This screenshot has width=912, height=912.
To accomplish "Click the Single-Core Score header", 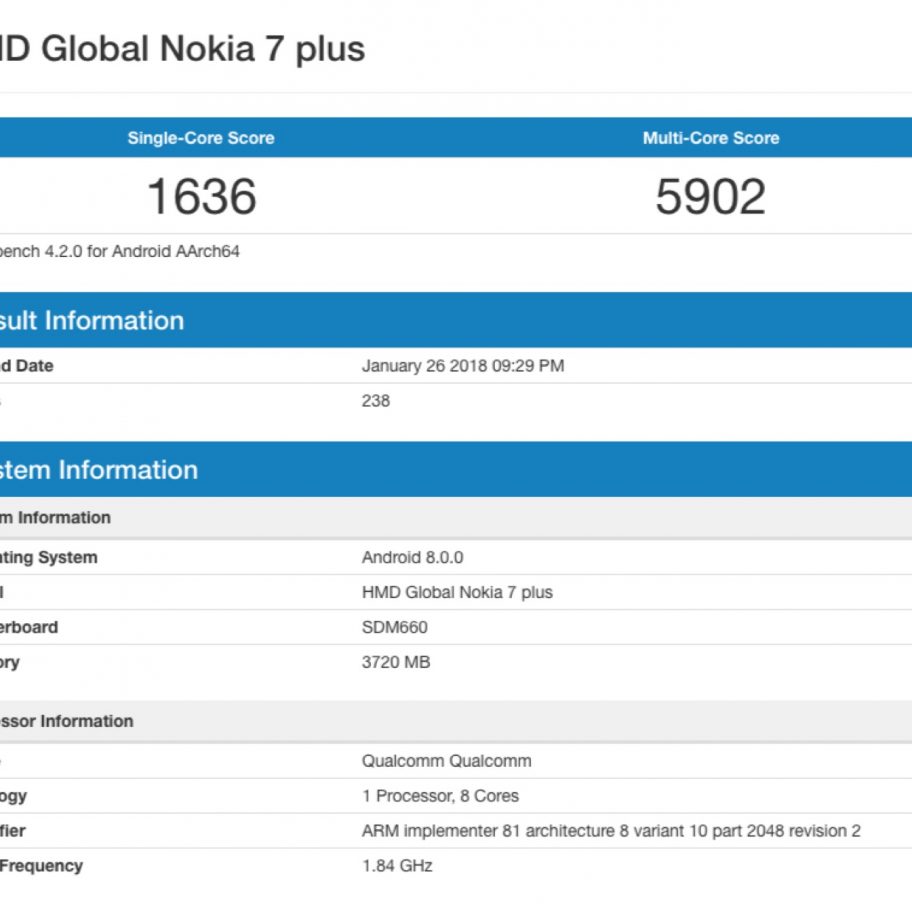I will click(201, 138).
